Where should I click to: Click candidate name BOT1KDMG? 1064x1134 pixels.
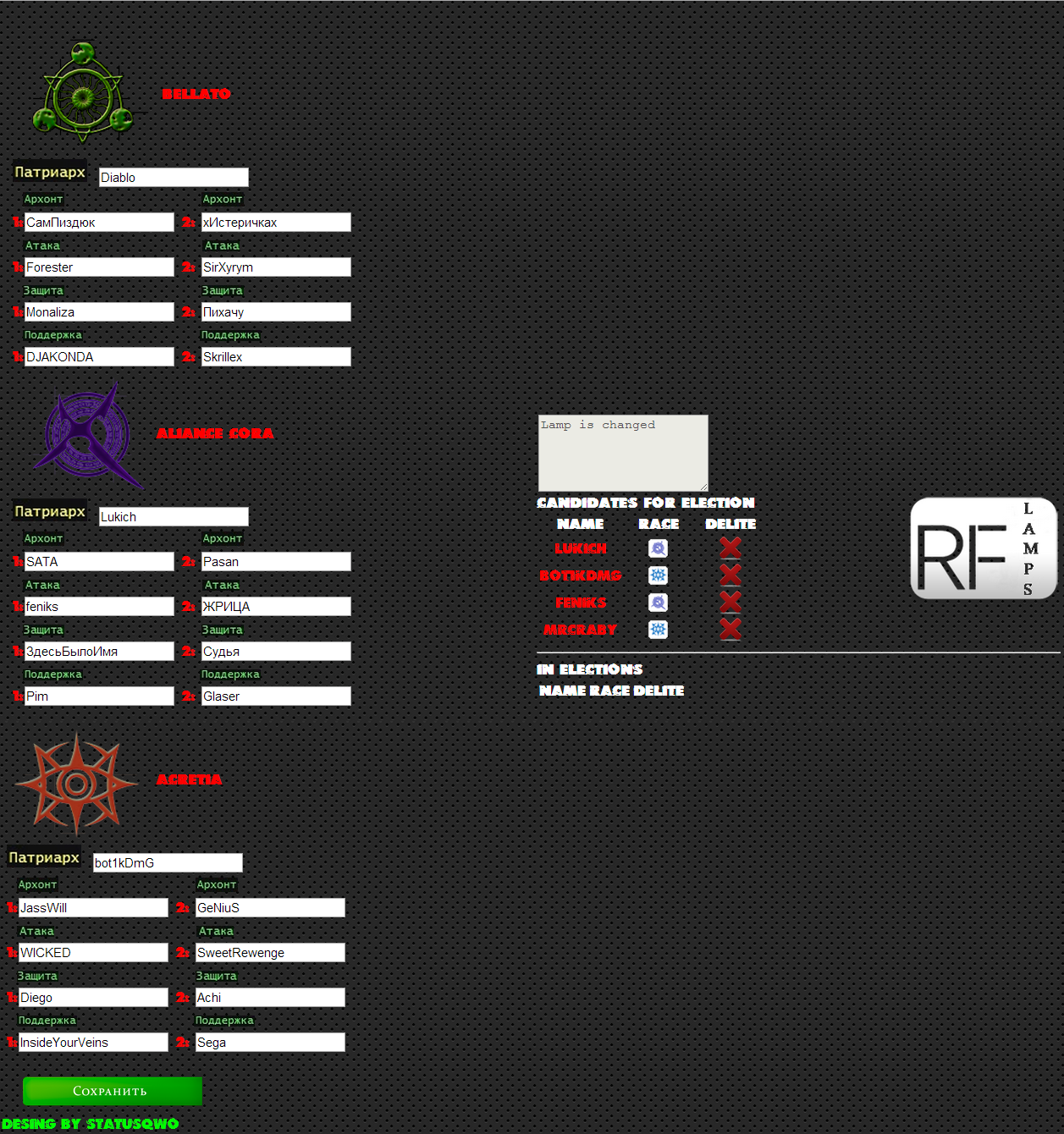click(581, 575)
